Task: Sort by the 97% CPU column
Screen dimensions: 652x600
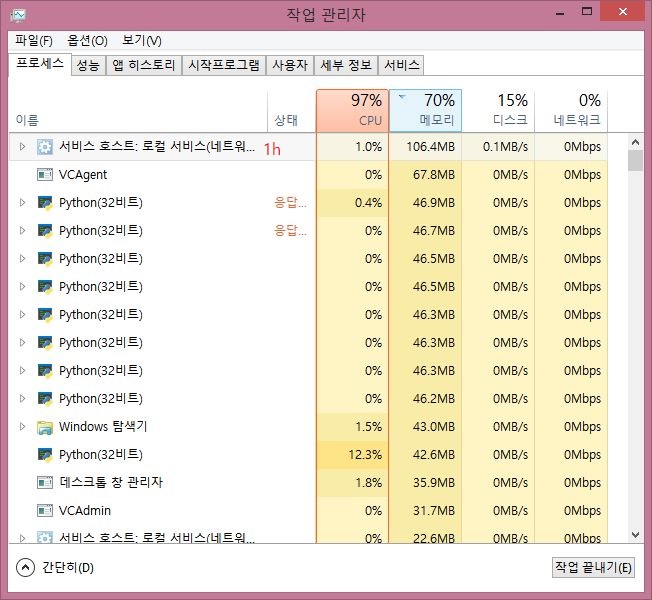Action: 352,111
